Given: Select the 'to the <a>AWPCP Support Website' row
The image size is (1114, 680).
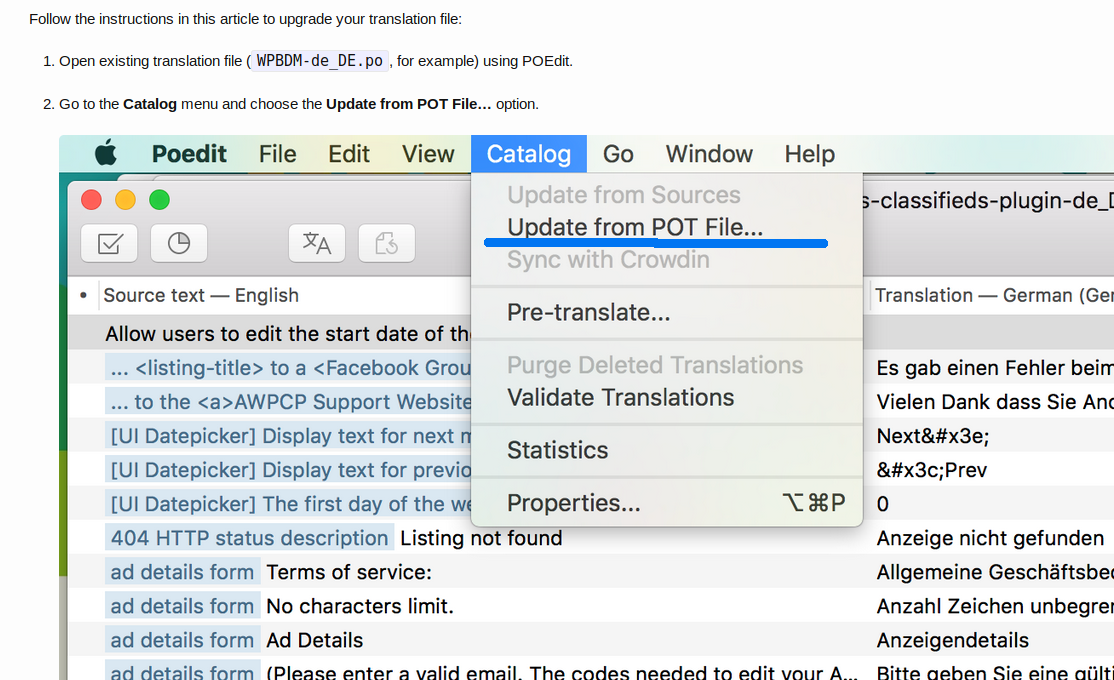Looking at the screenshot, I should pos(290,402).
